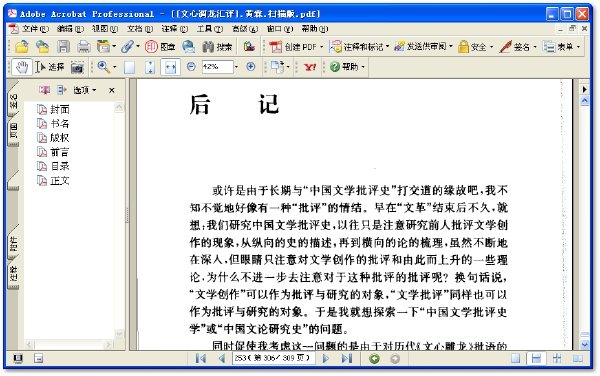This screenshot has width=600, height=376.
Task: Go to first page button
Action: [201, 358]
